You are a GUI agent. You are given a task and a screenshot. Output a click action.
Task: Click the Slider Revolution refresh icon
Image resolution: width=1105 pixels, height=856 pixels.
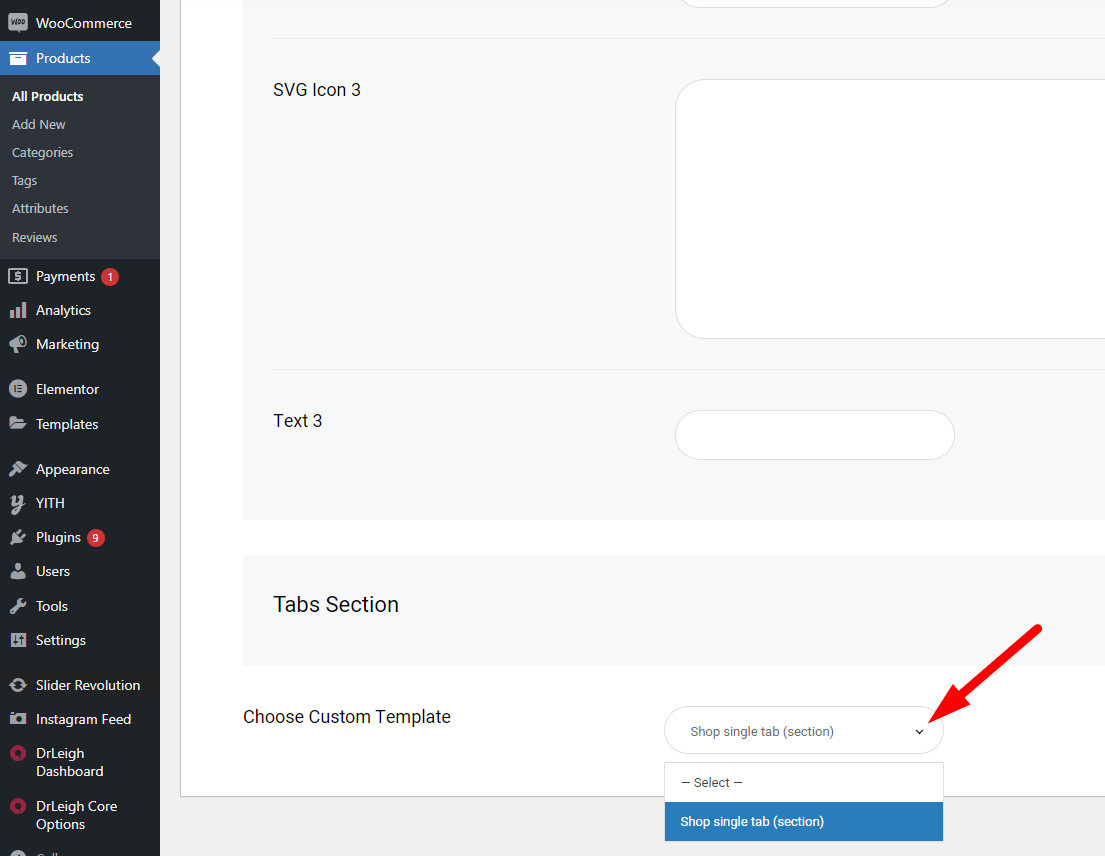click(x=18, y=685)
